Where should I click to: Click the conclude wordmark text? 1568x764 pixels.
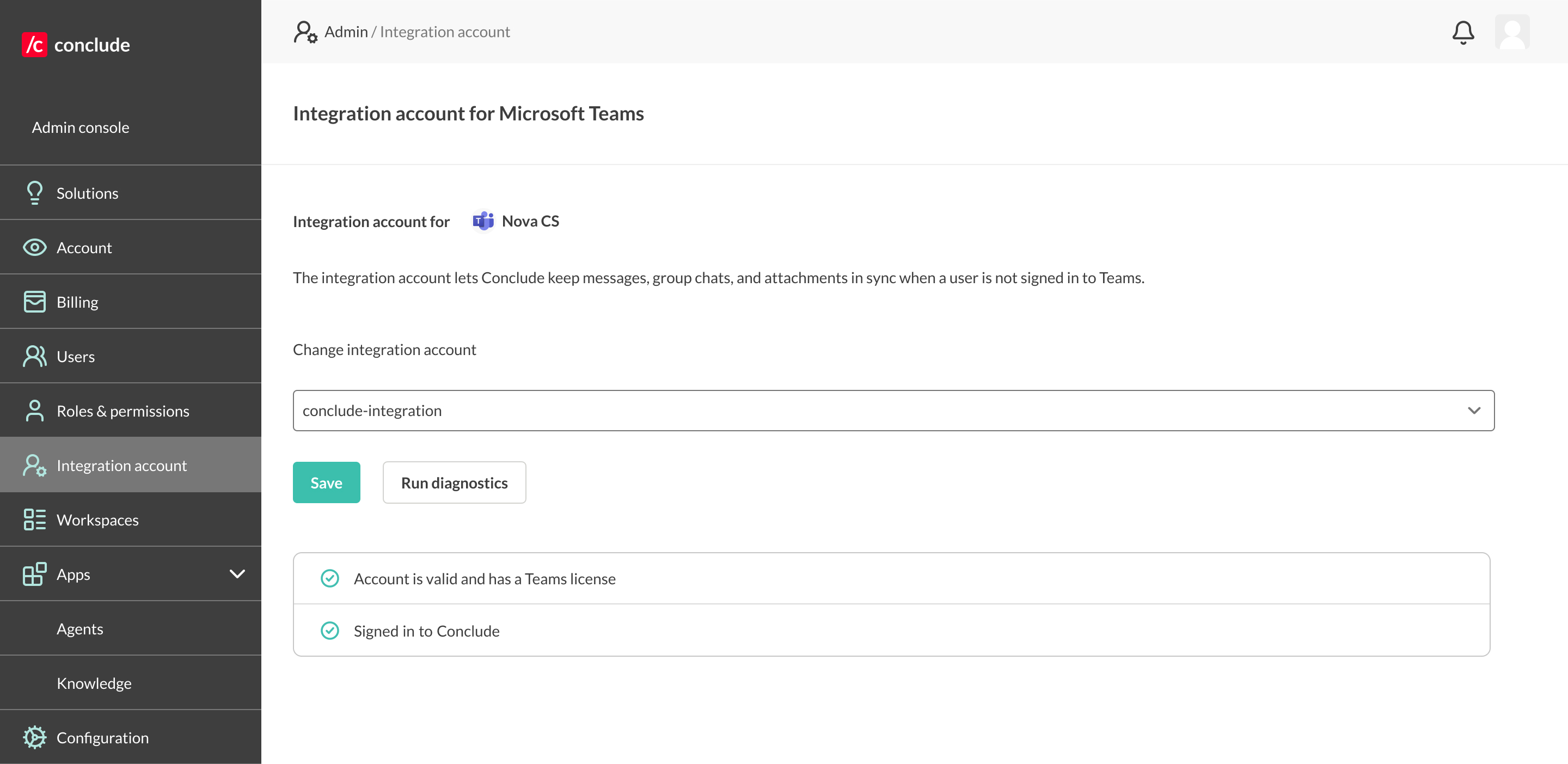(92, 45)
